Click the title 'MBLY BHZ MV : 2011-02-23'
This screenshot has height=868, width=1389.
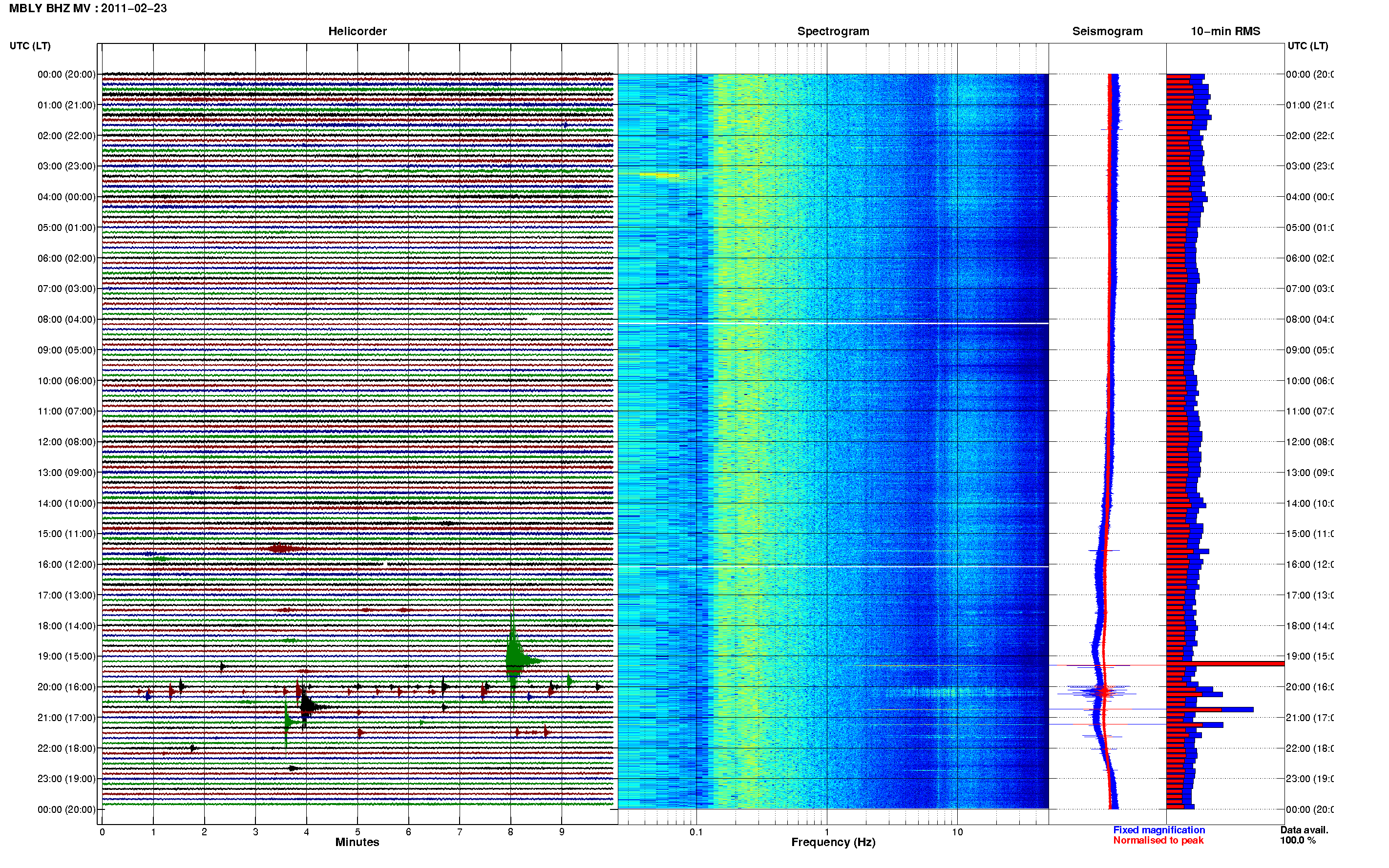(88, 9)
